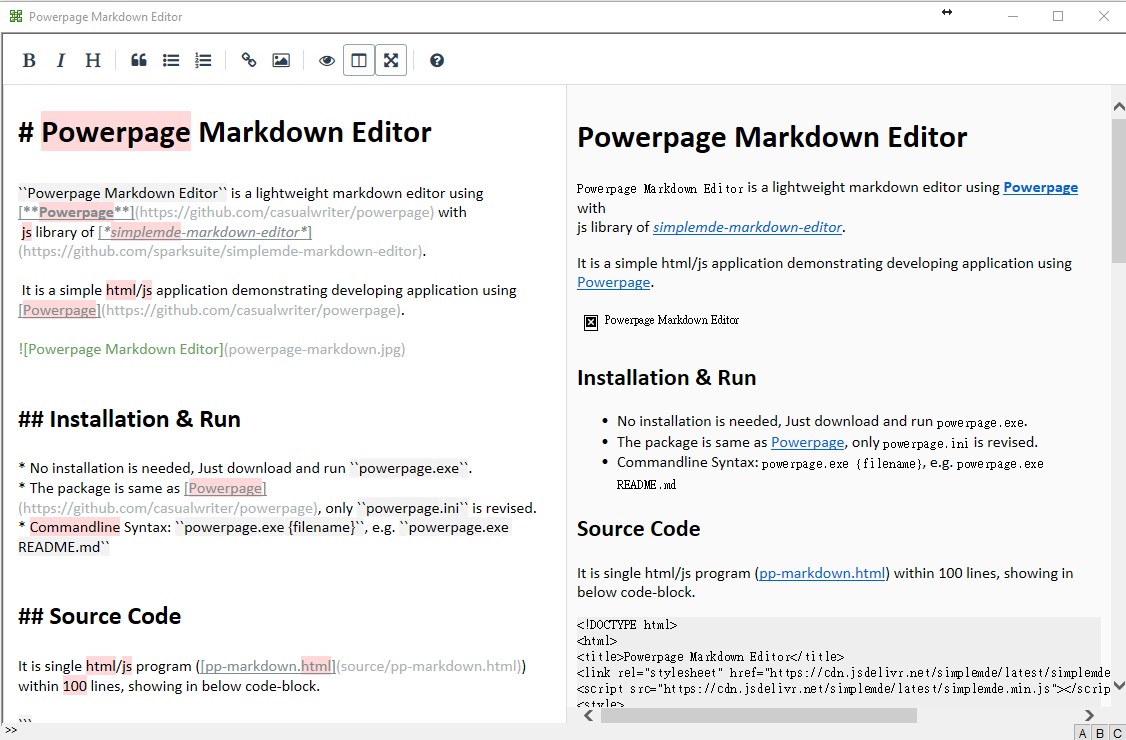
Task: Insert a hyperlink using the link icon
Action: click(249, 60)
